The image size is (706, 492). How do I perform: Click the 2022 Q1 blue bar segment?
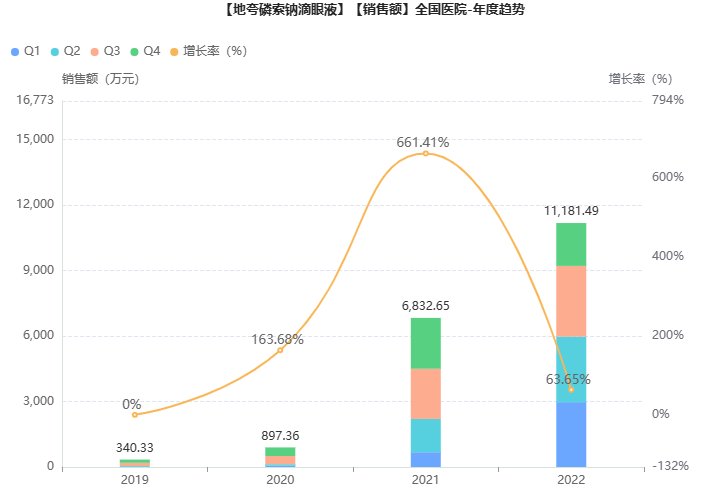pyautogui.click(x=571, y=435)
